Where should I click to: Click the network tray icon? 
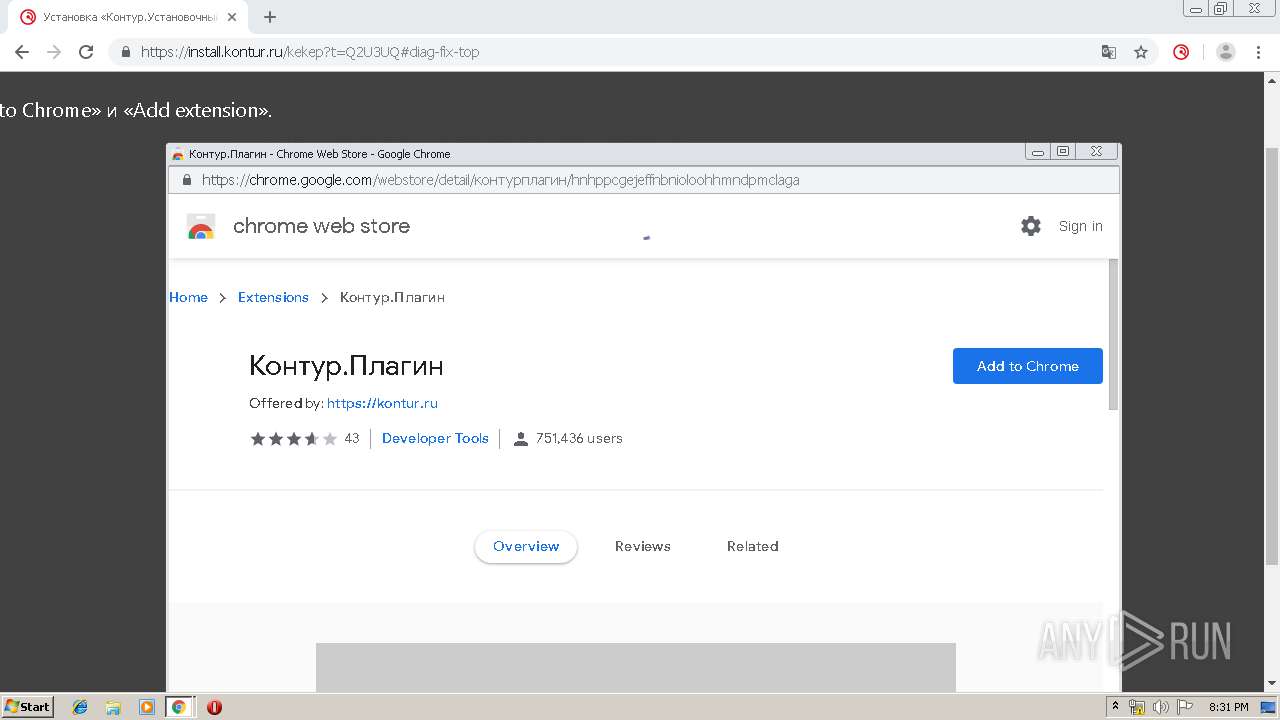click(x=1137, y=707)
